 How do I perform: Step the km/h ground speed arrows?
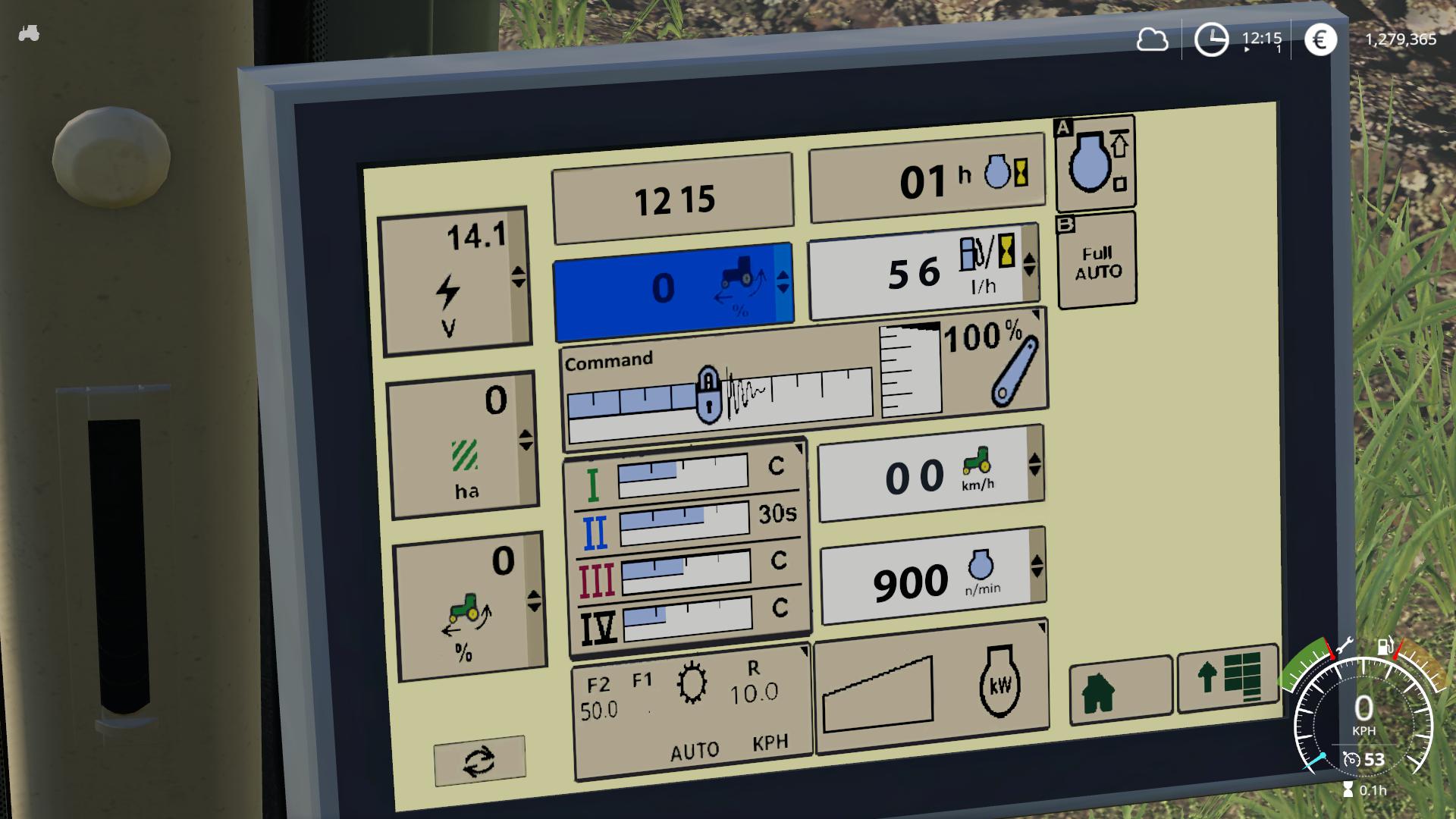(x=1034, y=465)
